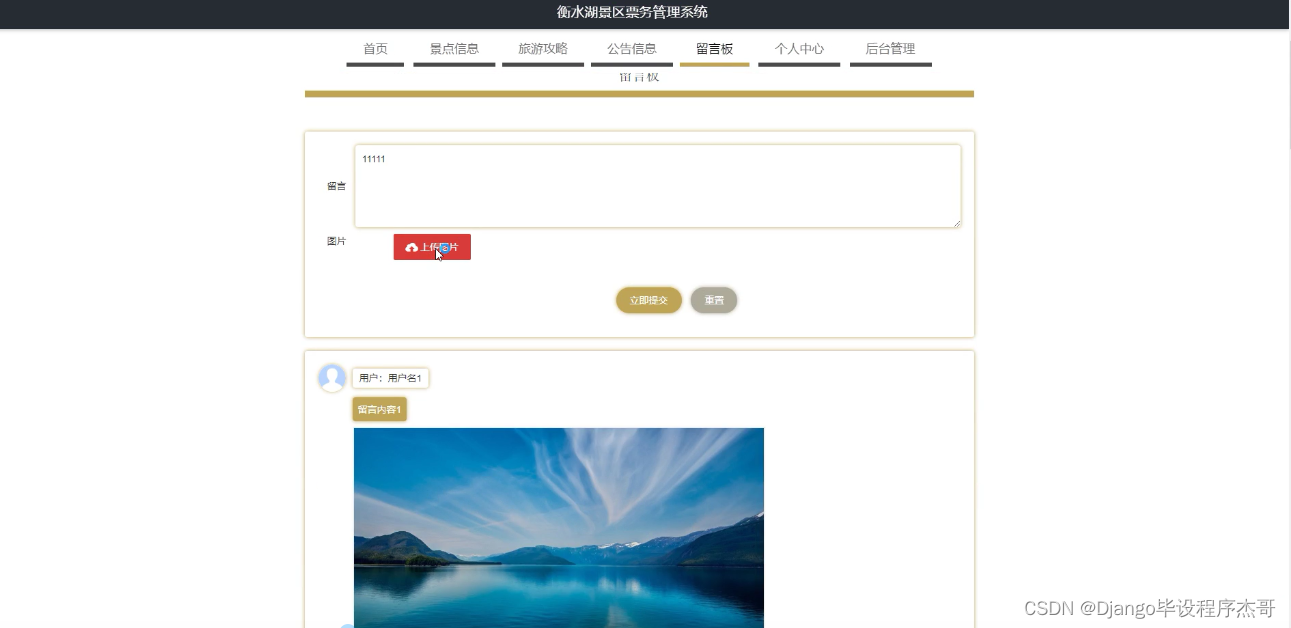Screen dimensions: 1291x628
Task: Open the 景点信息 tab
Action: click(453, 48)
